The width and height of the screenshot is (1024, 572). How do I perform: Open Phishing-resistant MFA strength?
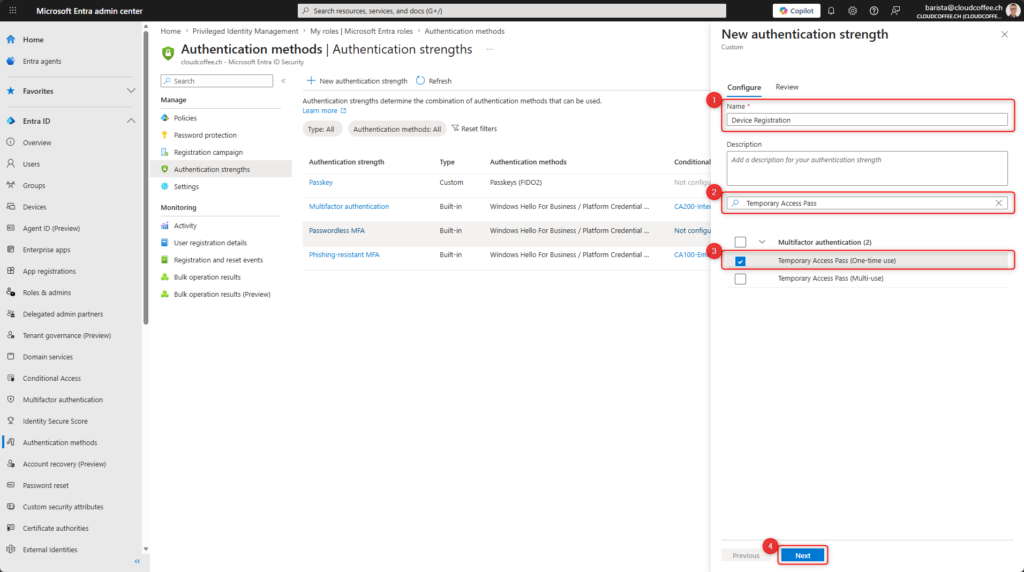tap(344, 255)
